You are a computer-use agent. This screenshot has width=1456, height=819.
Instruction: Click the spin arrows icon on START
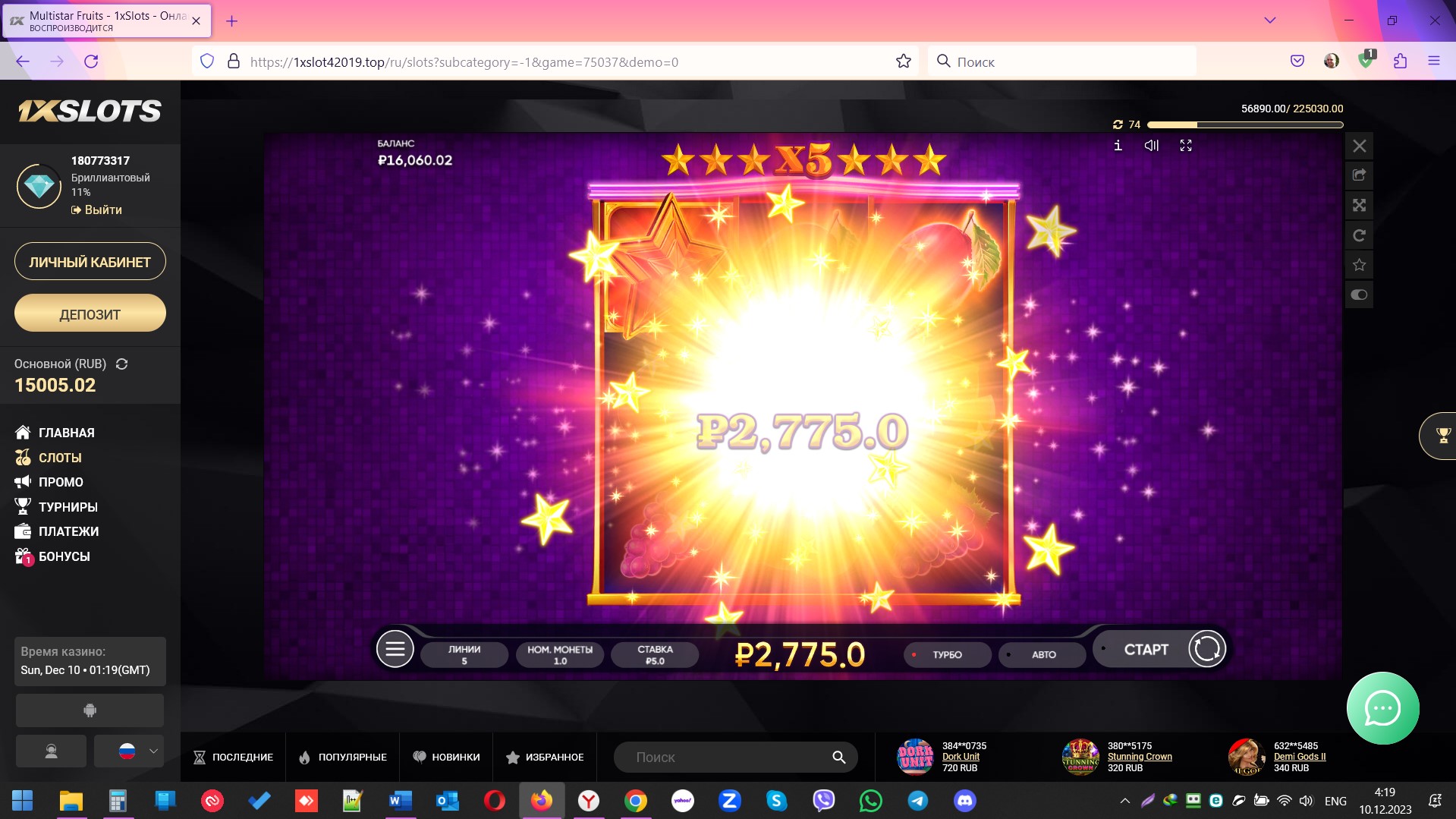1206,650
